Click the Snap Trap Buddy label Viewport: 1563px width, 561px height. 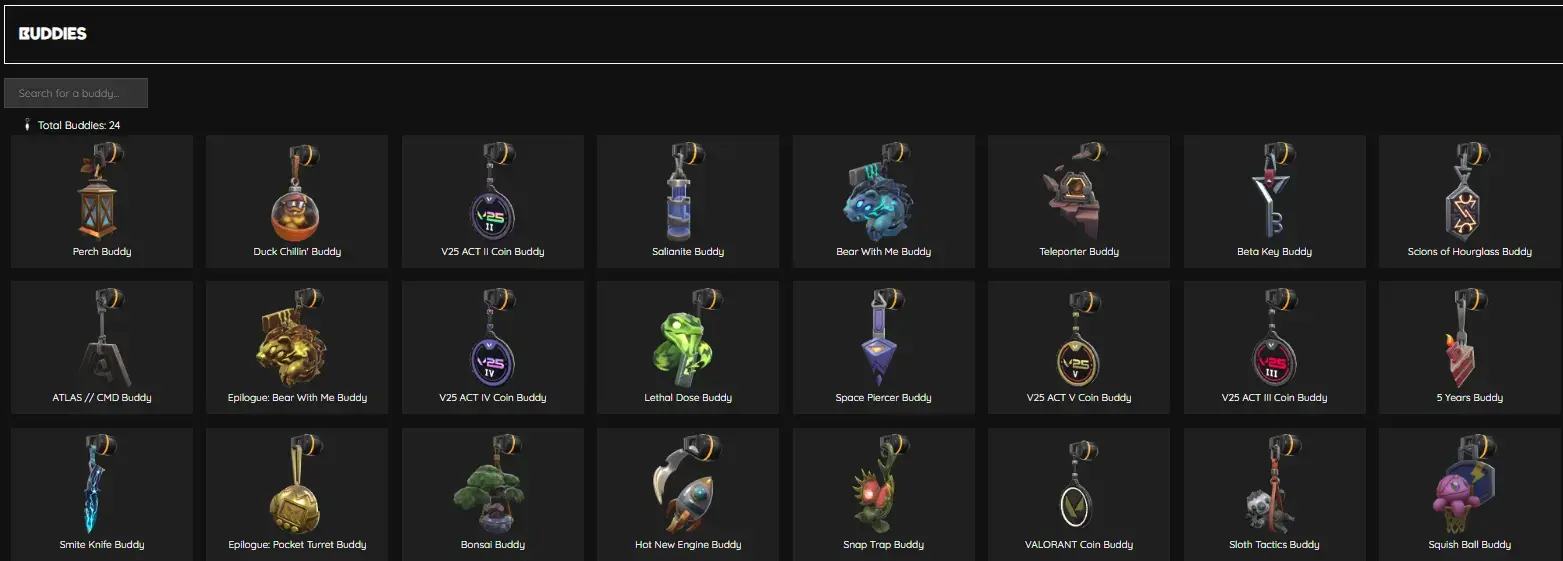[883, 545]
